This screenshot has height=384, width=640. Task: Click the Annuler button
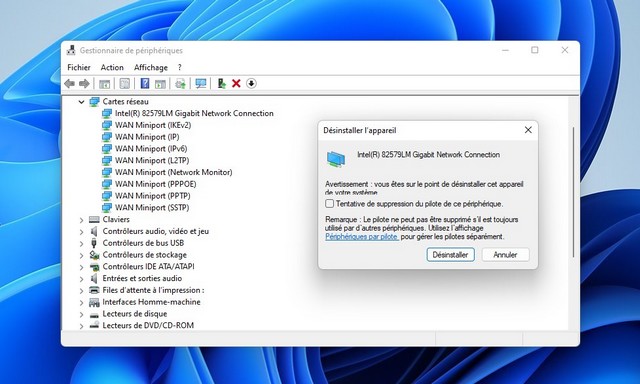[505, 255]
